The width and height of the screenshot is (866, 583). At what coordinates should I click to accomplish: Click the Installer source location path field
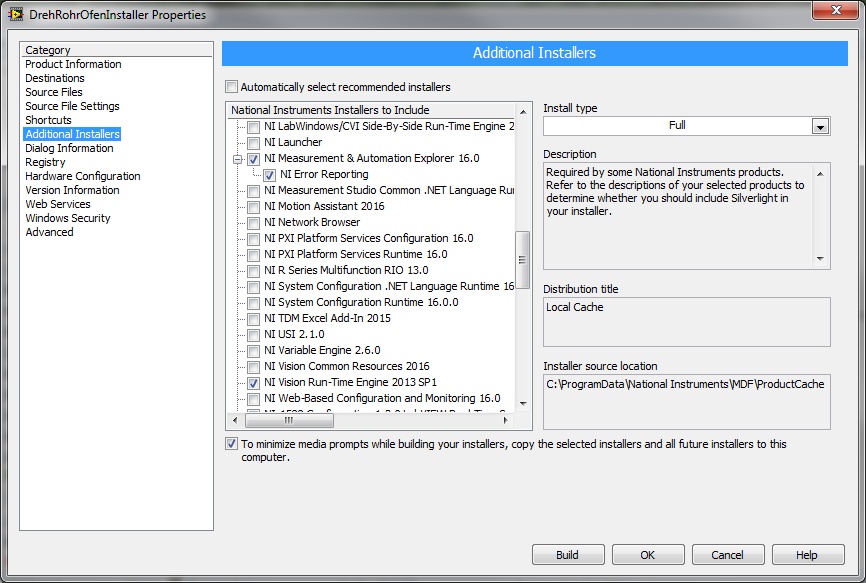687,402
